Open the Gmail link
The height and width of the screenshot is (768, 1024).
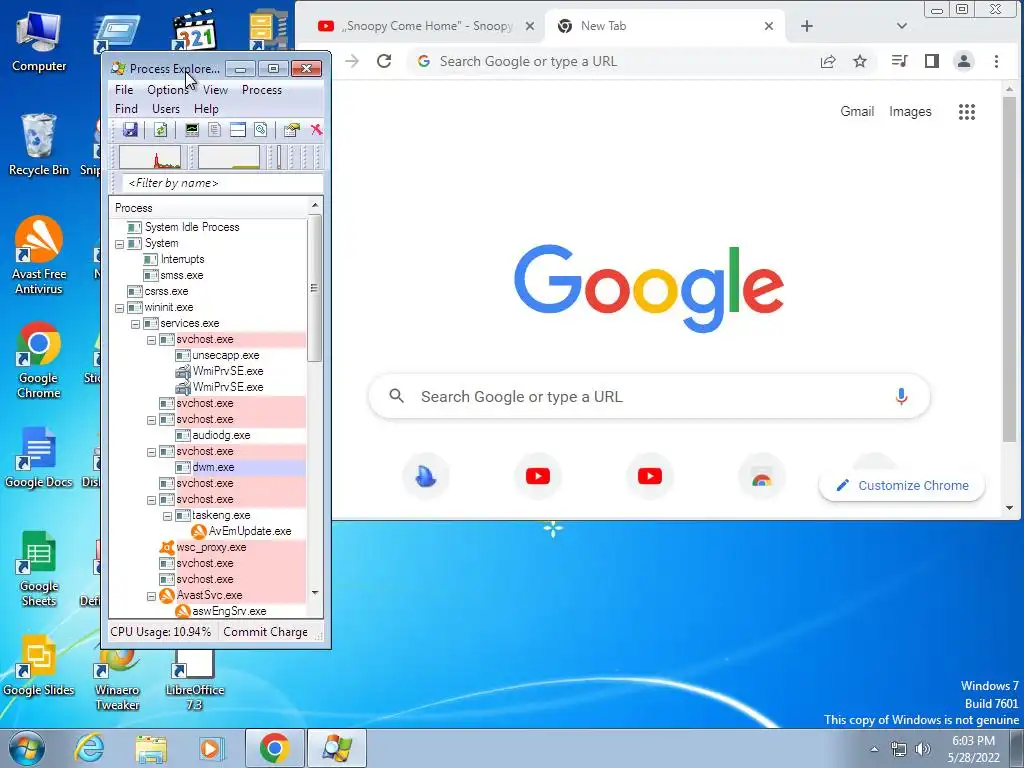coord(857,112)
